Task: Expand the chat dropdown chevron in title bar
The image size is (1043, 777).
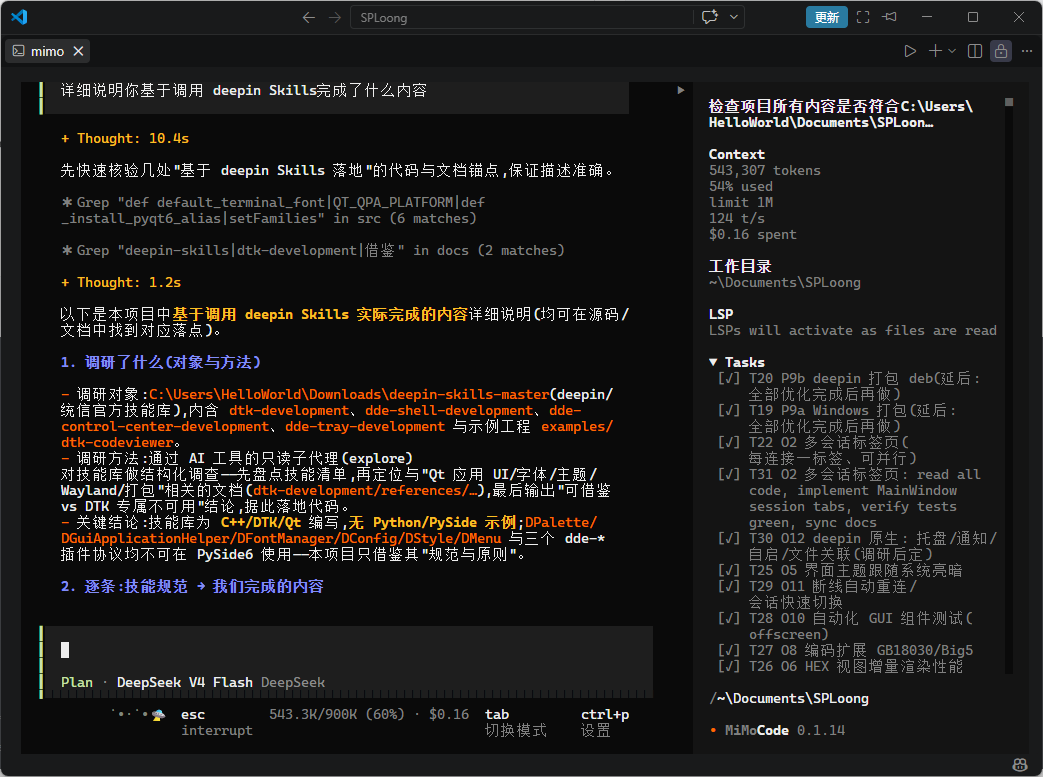Action: pyautogui.click(x=734, y=17)
